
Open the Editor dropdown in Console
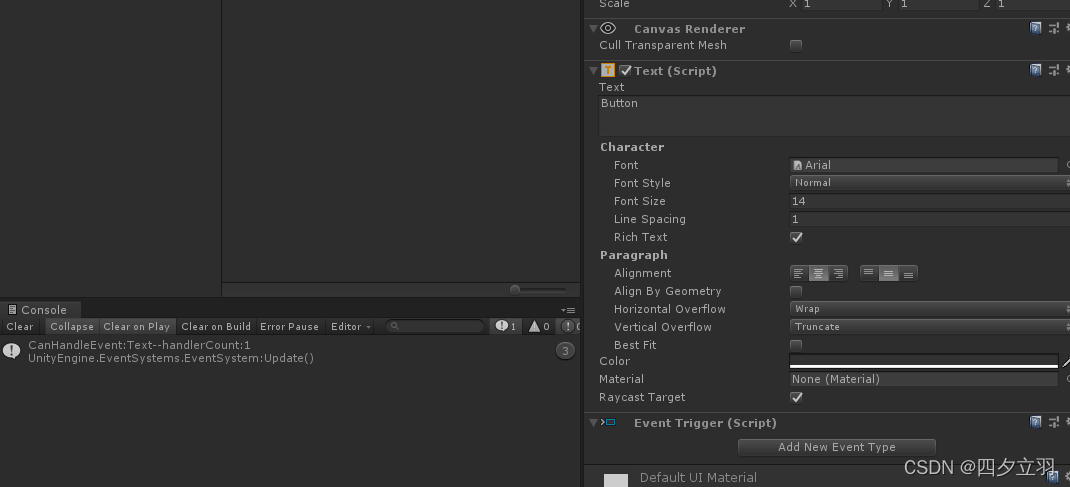351,326
